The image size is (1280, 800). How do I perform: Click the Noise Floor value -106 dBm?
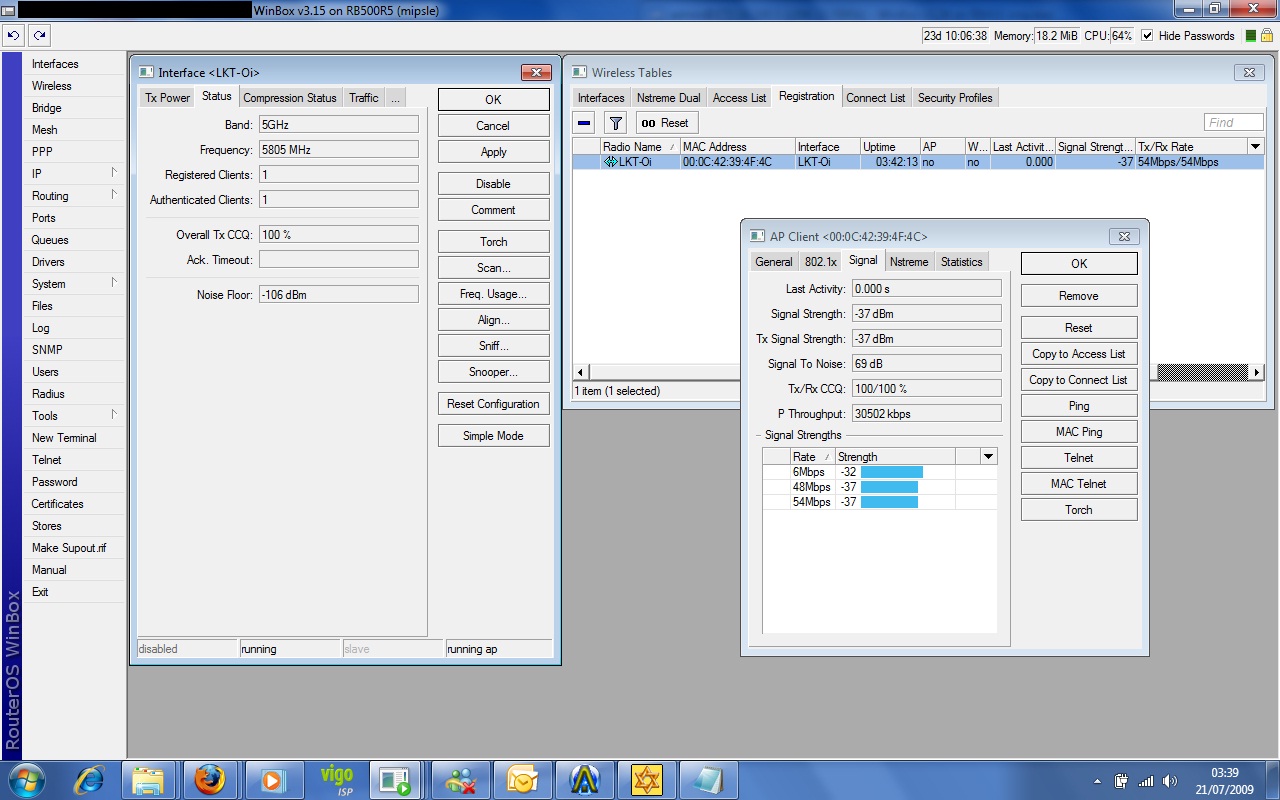[x=338, y=295]
